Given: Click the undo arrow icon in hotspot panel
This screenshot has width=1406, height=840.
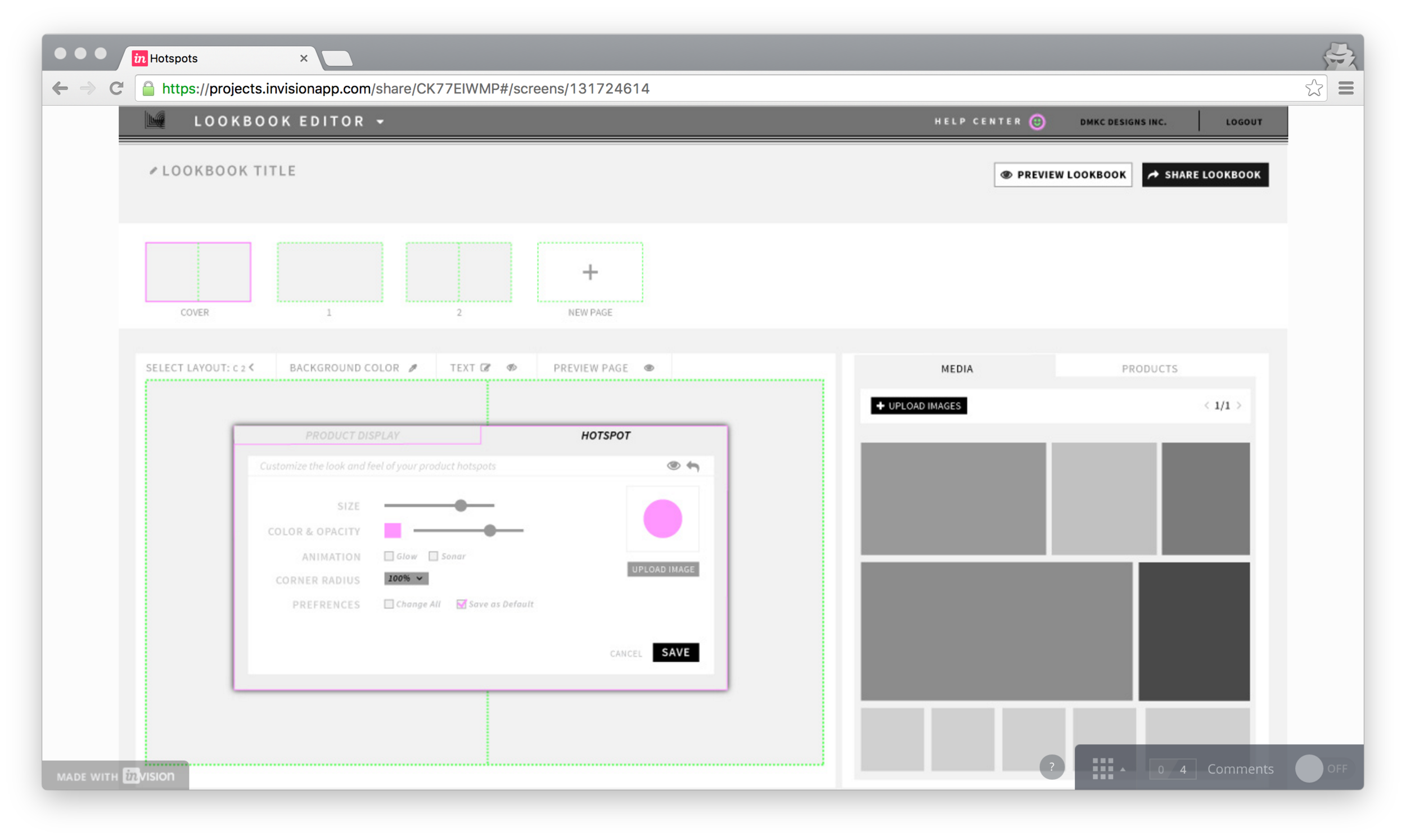Looking at the screenshot, I should (693, 466).
